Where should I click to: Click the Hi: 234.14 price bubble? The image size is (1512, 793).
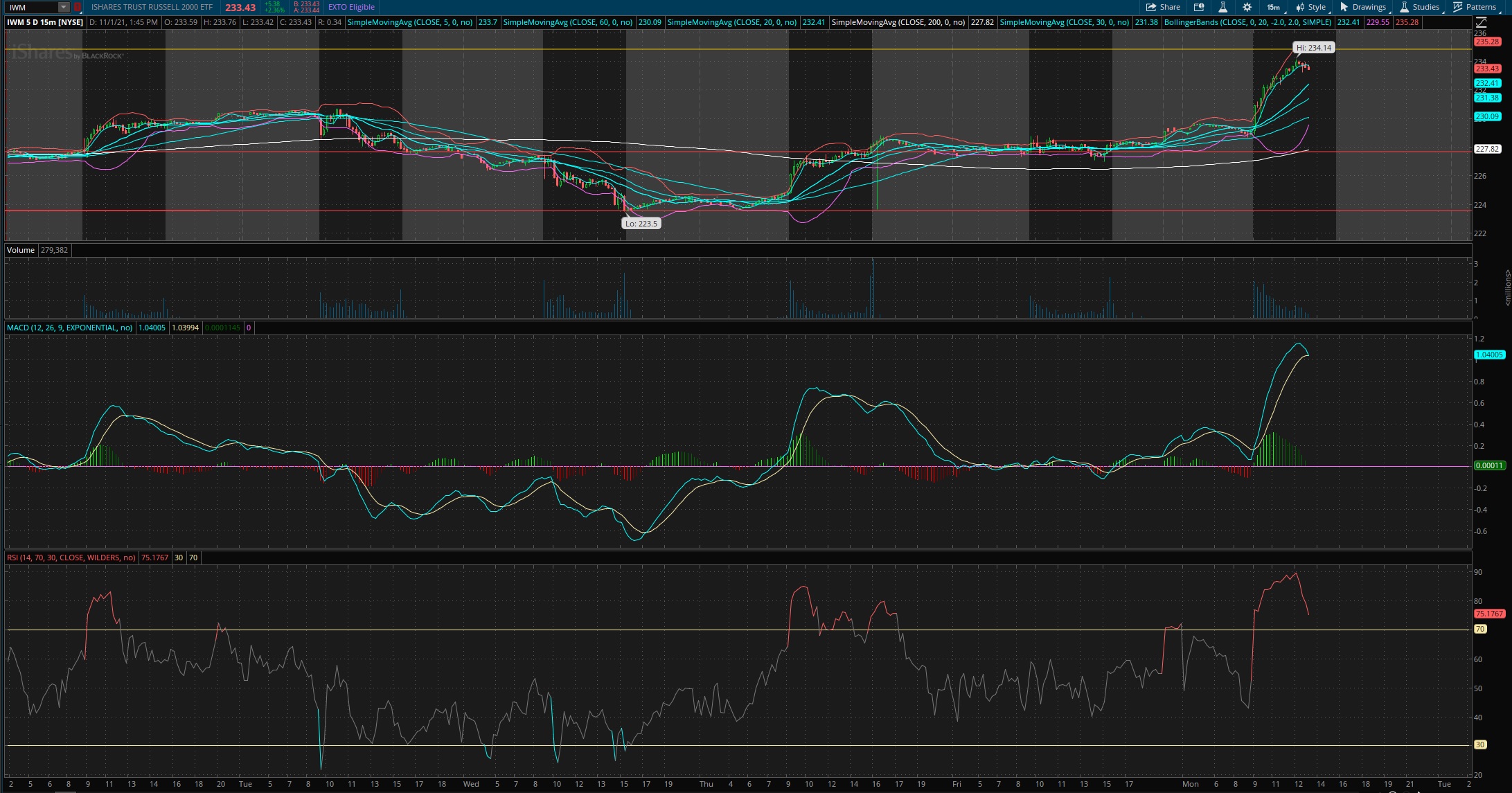point(1313,48)
